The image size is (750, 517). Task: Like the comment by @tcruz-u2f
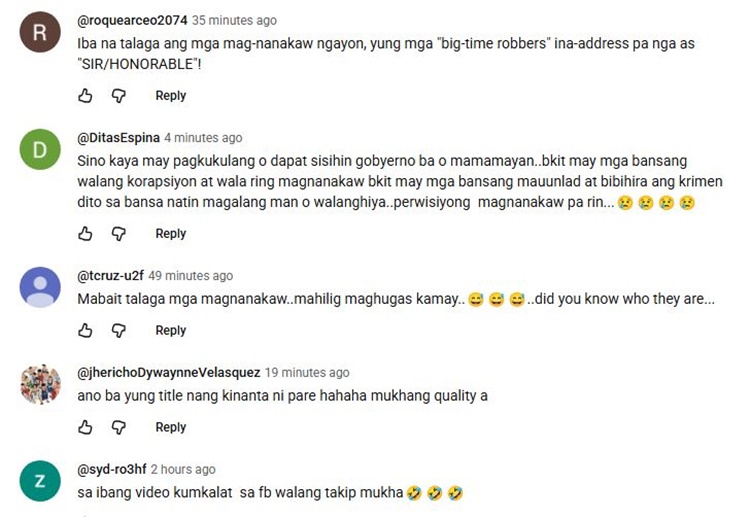click(x=85, y=330)
